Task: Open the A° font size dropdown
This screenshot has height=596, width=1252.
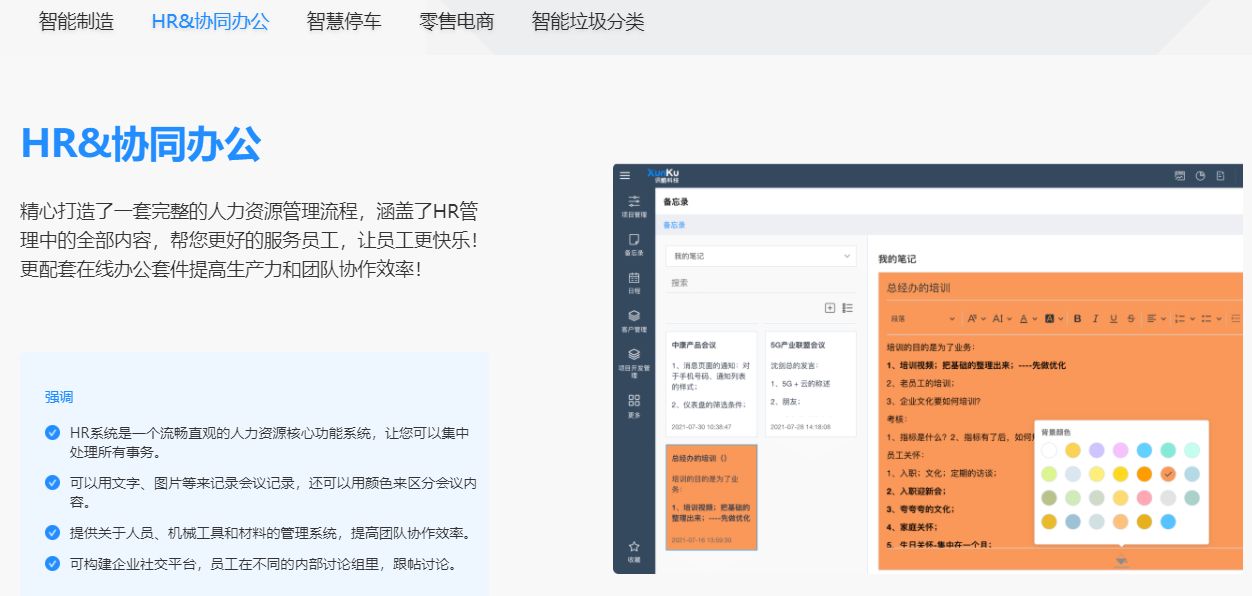Action: click(x=975, y=319)
